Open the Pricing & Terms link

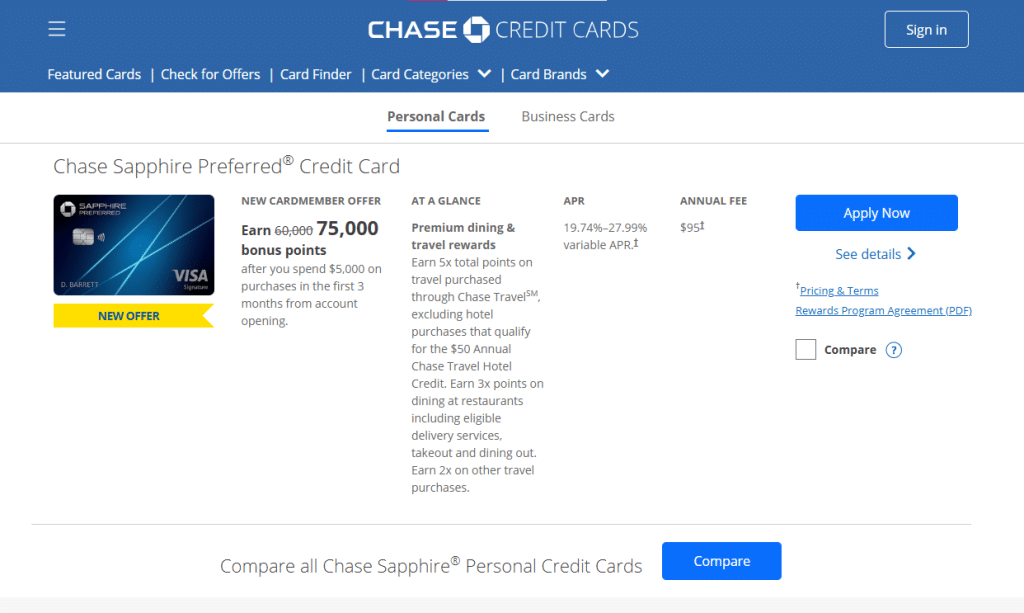click(x=839, y=291)
